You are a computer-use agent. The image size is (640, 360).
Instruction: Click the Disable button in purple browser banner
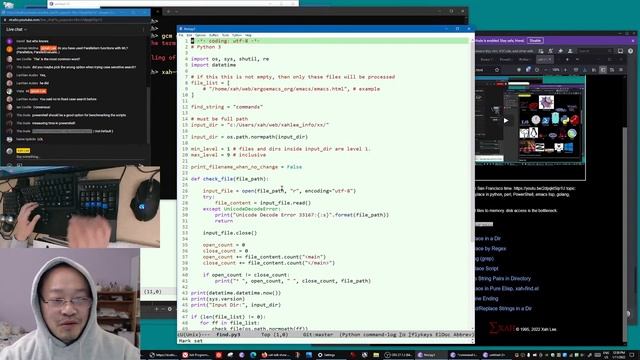(x=536, y=40)
